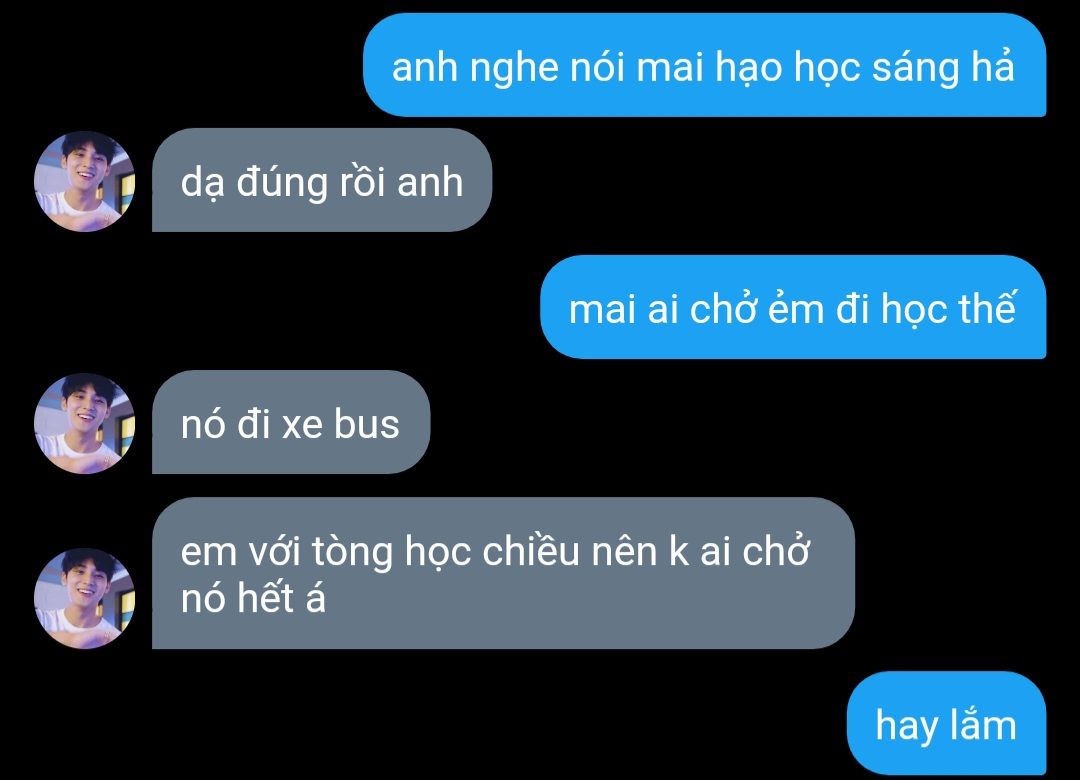
Task: Select the "anh nghe nói mai hạo học sáng hả" bubble
Action: click(x=705, y=65)
